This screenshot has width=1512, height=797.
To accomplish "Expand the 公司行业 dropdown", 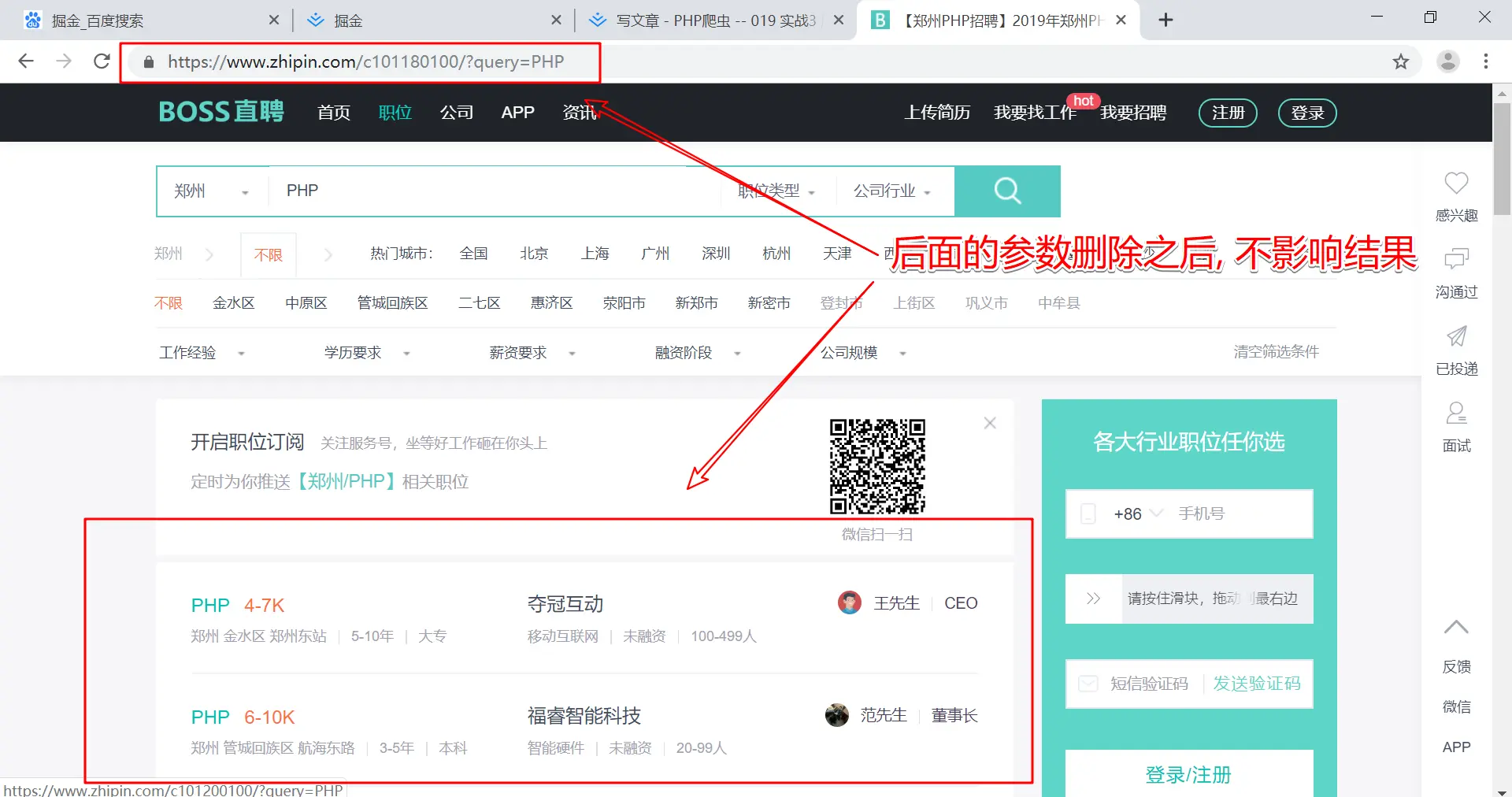I will coord(892,191).
